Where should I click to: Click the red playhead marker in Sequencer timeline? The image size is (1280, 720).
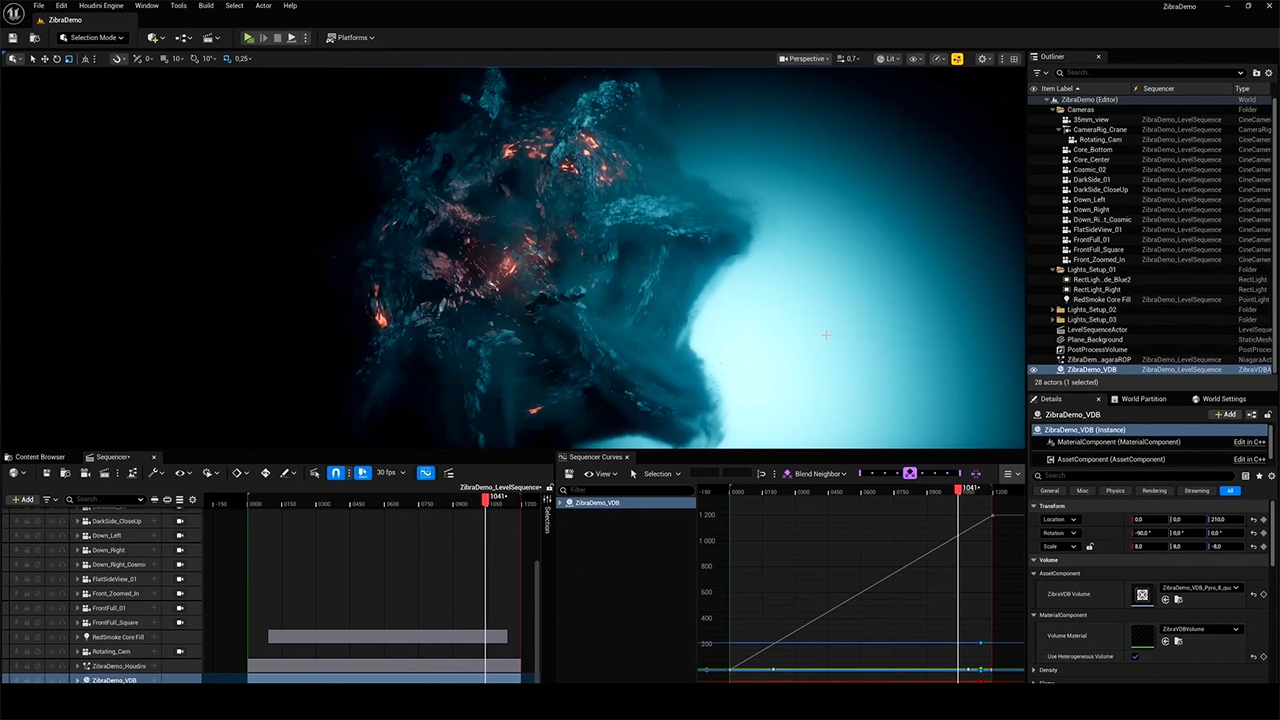tap(487, 498)
